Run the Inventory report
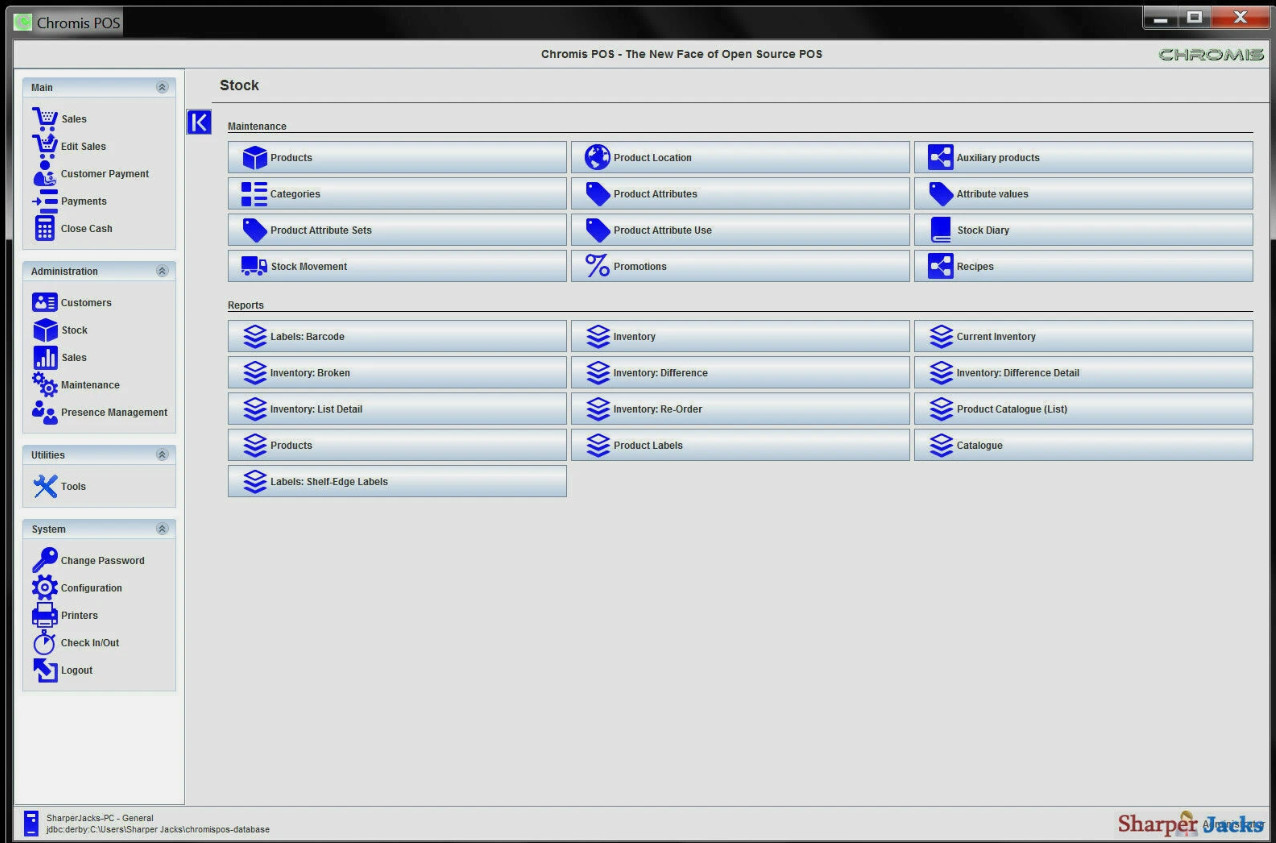The height and width of the screenshot is (843, 1276). point(741,337)
